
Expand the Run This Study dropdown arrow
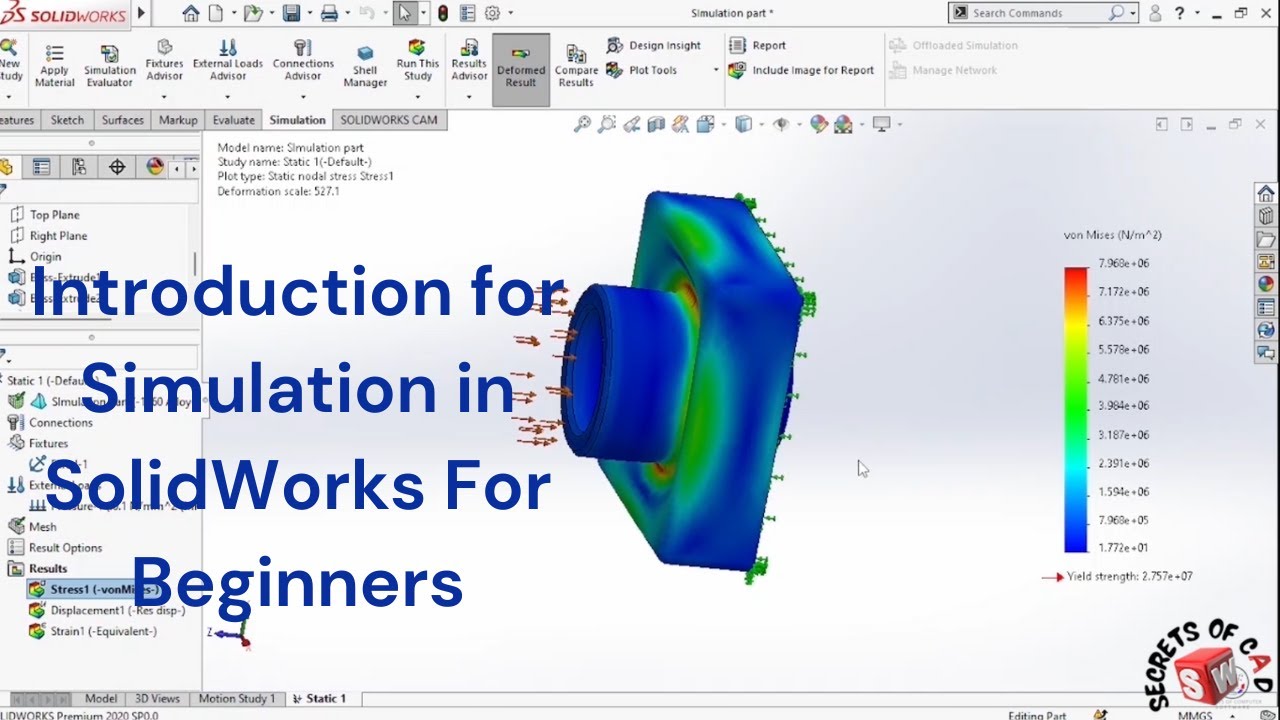tap(418, 98)
